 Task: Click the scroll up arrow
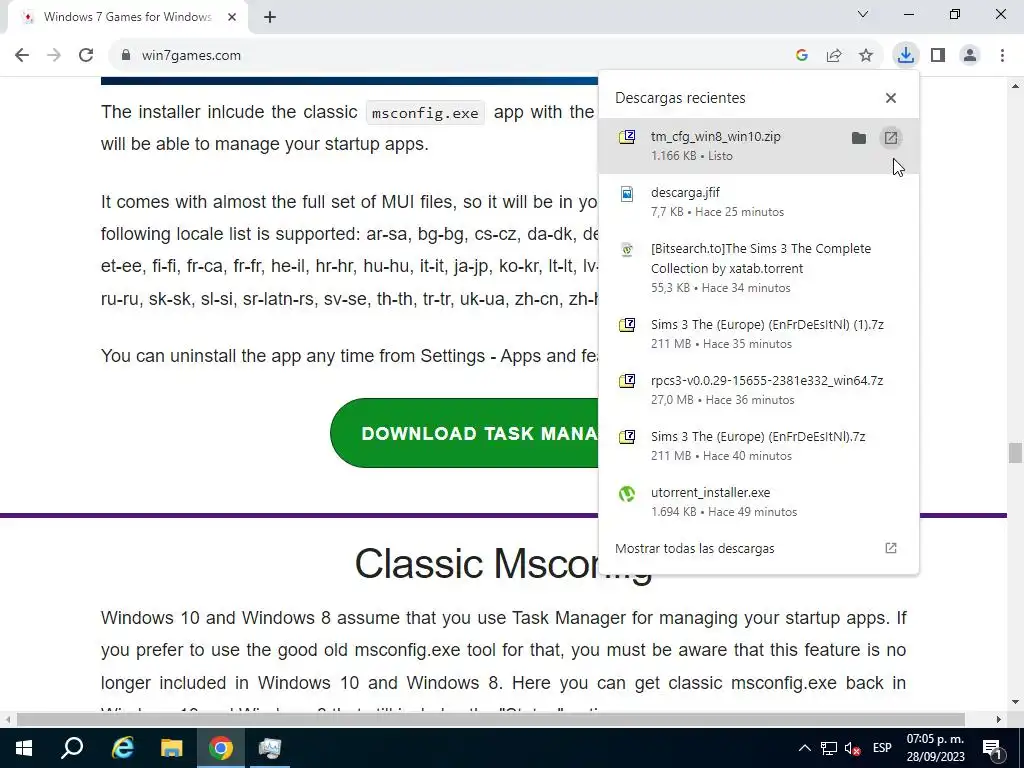pos(1015,86)
